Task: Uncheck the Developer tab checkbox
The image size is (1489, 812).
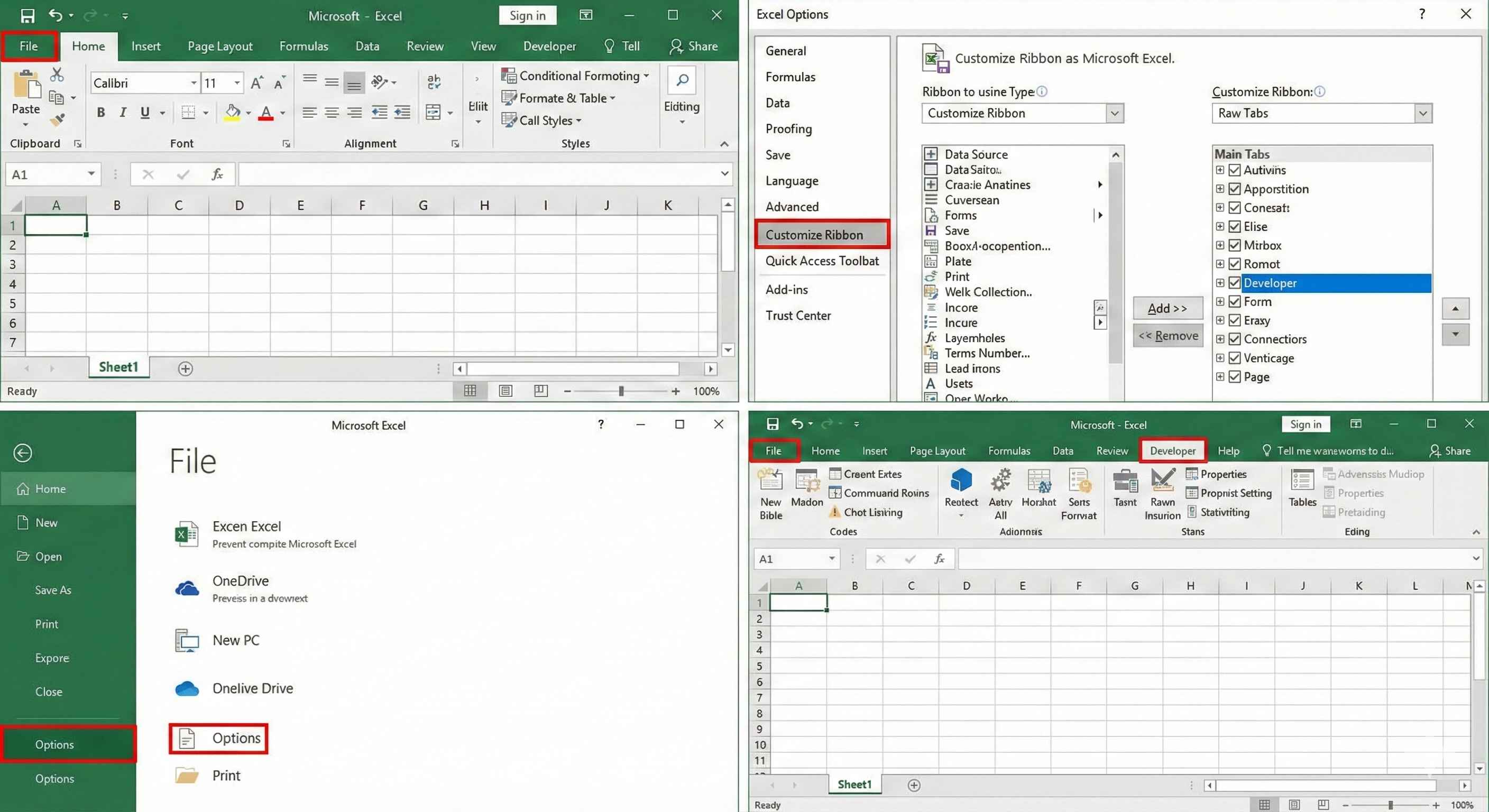Action: click(1235, 283)
